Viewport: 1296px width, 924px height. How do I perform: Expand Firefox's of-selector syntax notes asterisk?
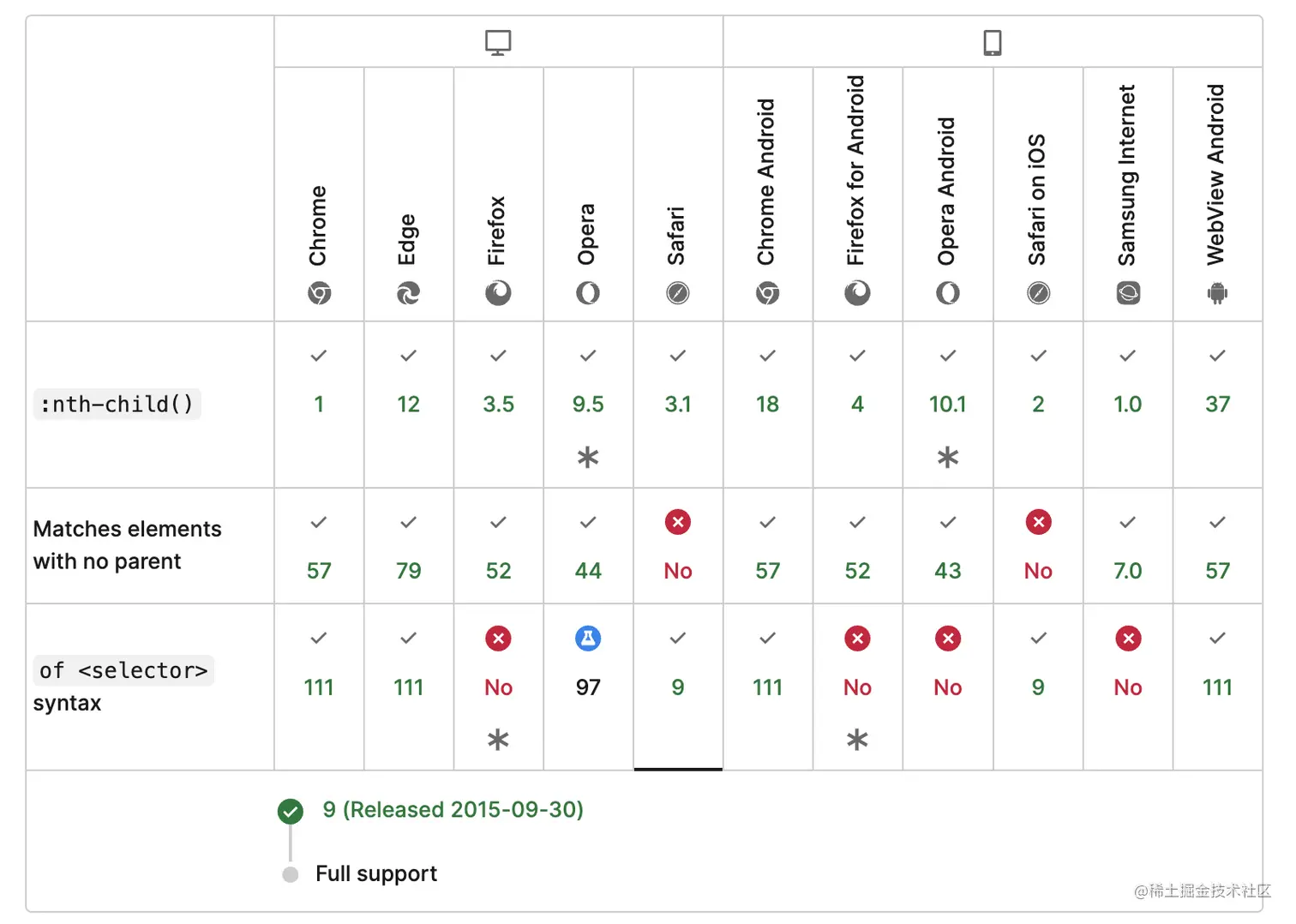[x=498, y=740]
